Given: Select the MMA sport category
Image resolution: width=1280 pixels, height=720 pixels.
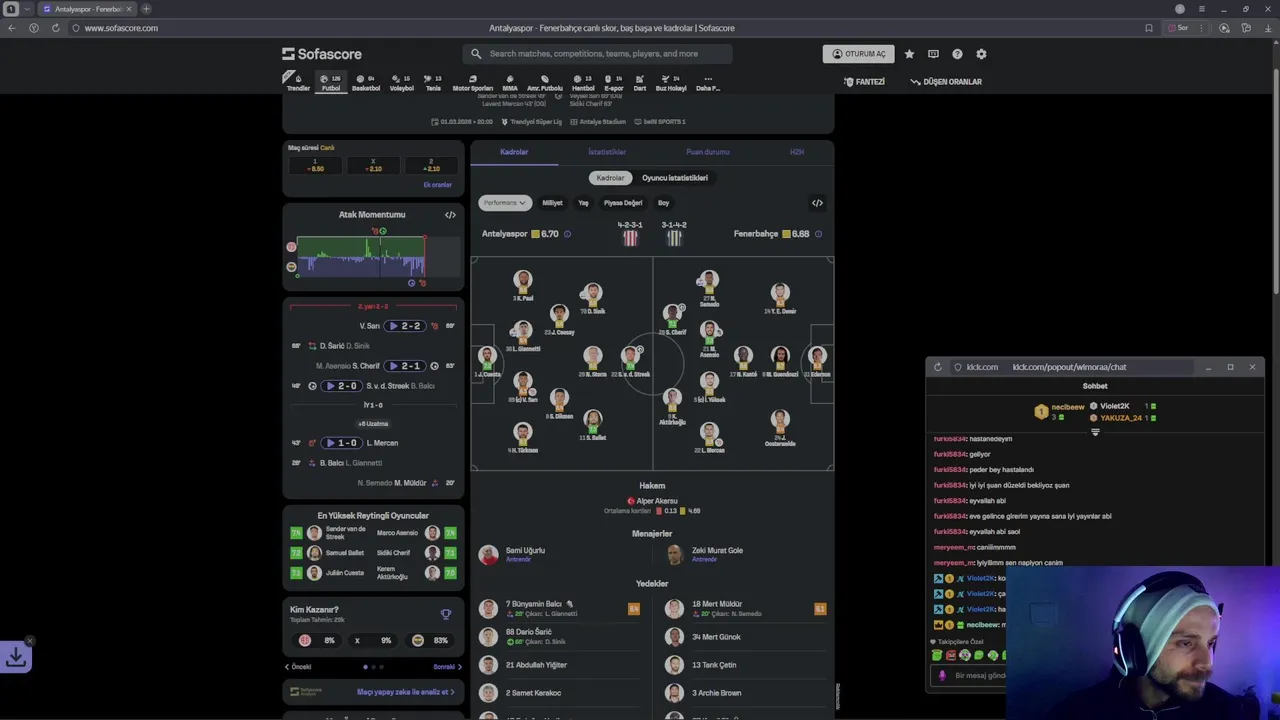Looking at the screenshot, I should pyautogui.click(x=510, y=82).
